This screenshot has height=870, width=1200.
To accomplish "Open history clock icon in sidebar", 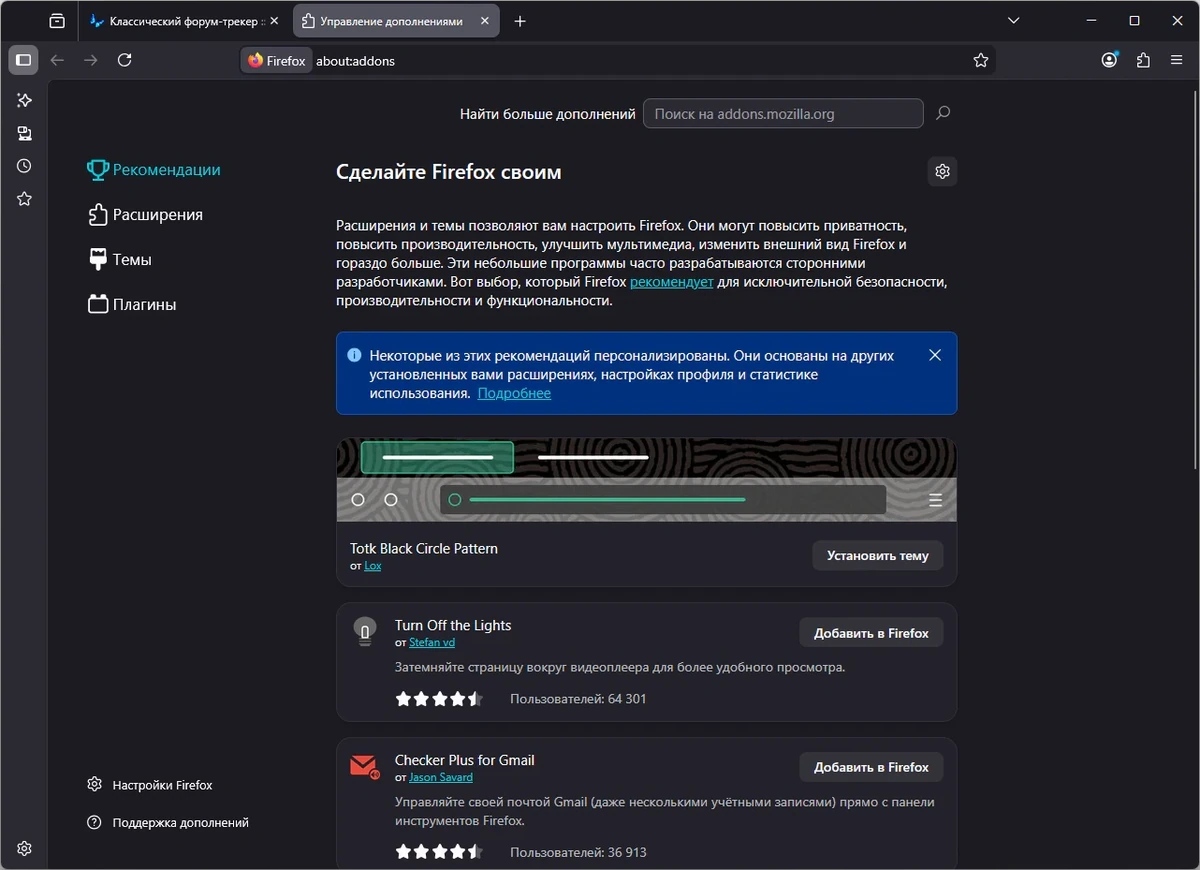I will coord(24,166).
